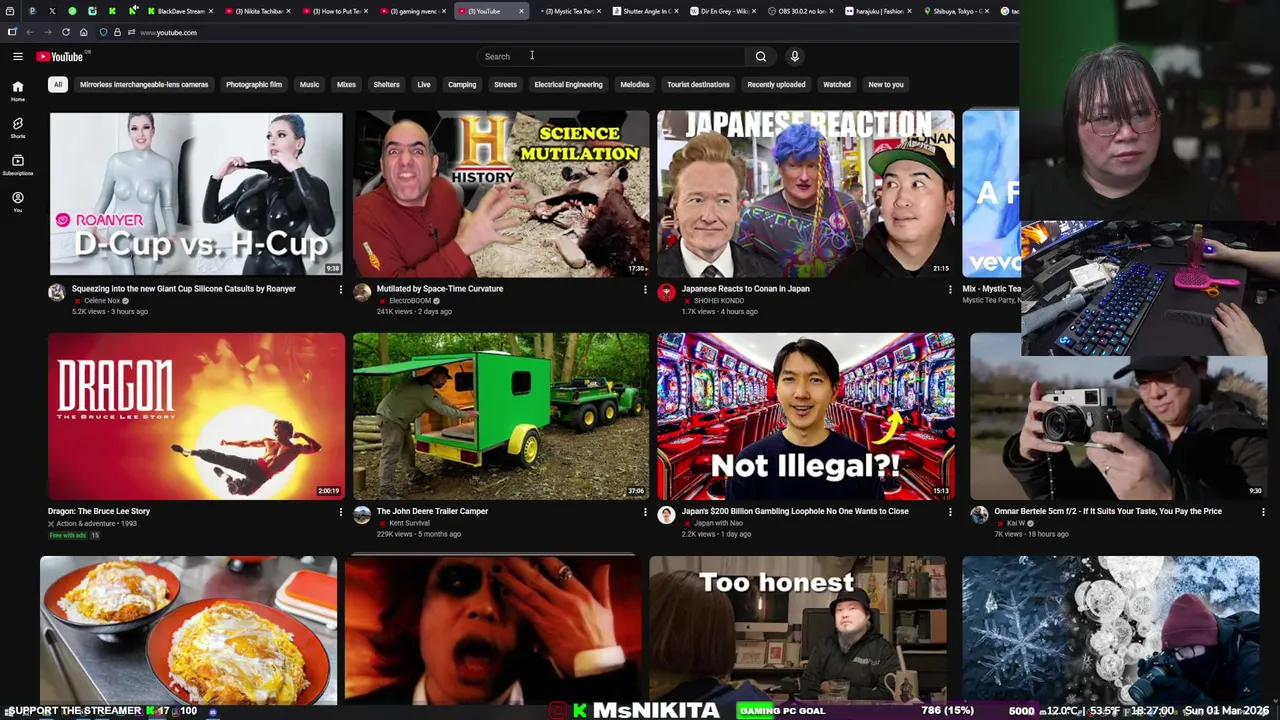Click the YouTube search input field
The image size is (1280, 720).
click(x=612, y=57)
